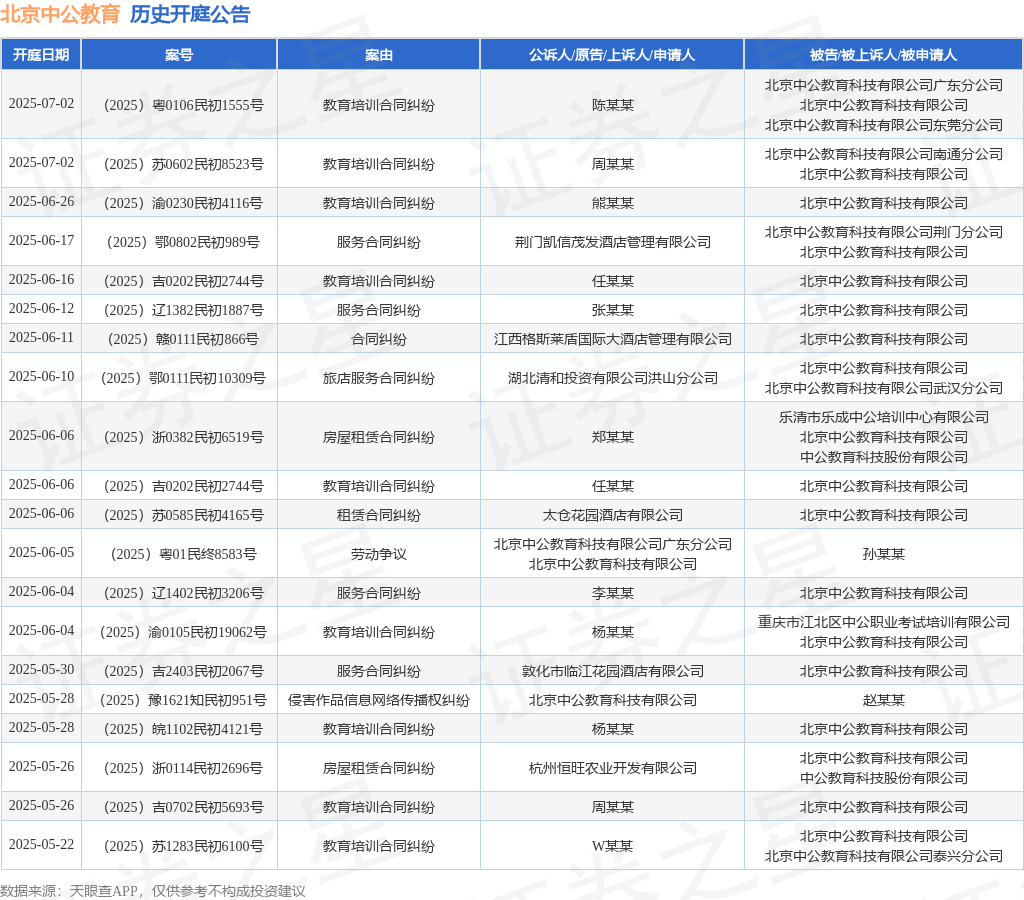1024x900 pixels.
Task: Click cause 旅店服务合同纠纷
Action: point(379,378)
